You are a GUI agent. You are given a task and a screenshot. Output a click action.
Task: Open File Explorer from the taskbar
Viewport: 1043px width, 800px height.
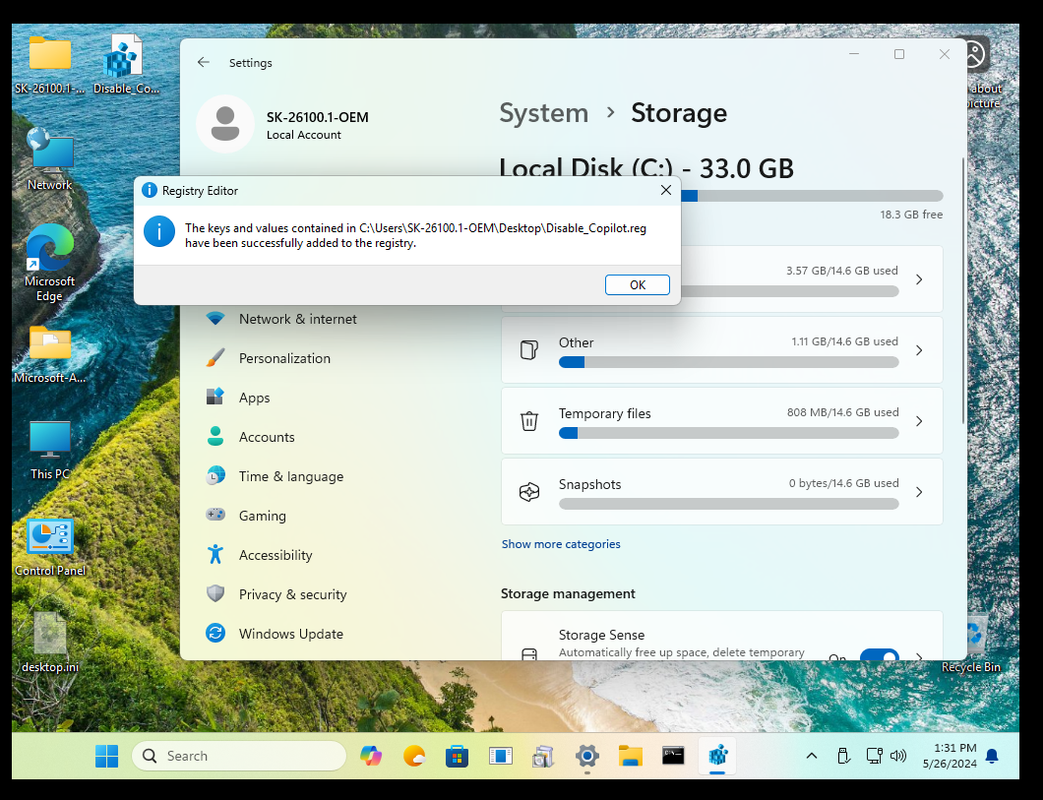[x=630, y=755]
